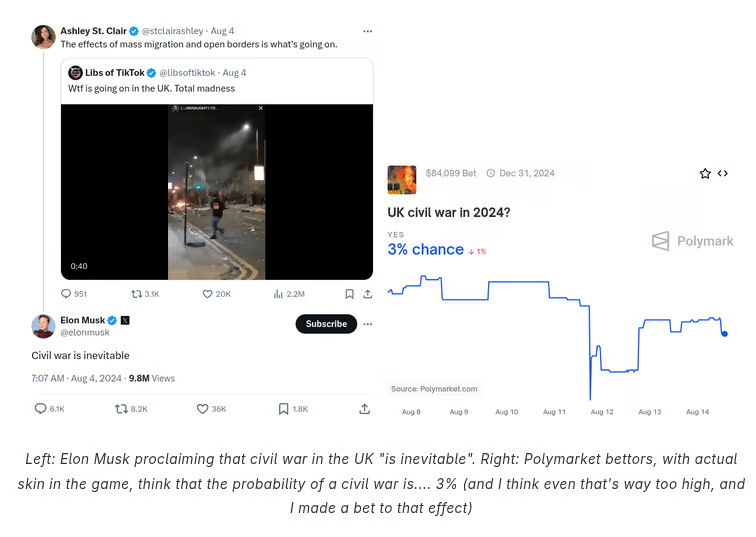Reply to Elon Musk's tweet
Image resolution: width=756 pixels, height=537 pixels.
[41, 408]
